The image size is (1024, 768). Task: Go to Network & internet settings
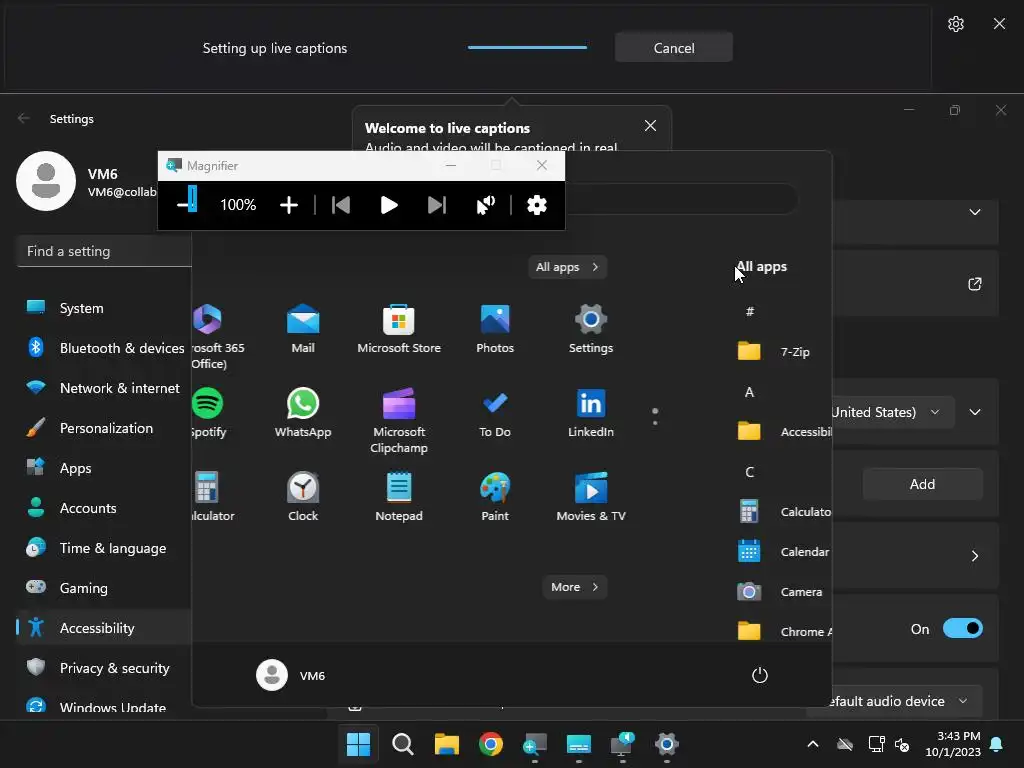[104, 388]
